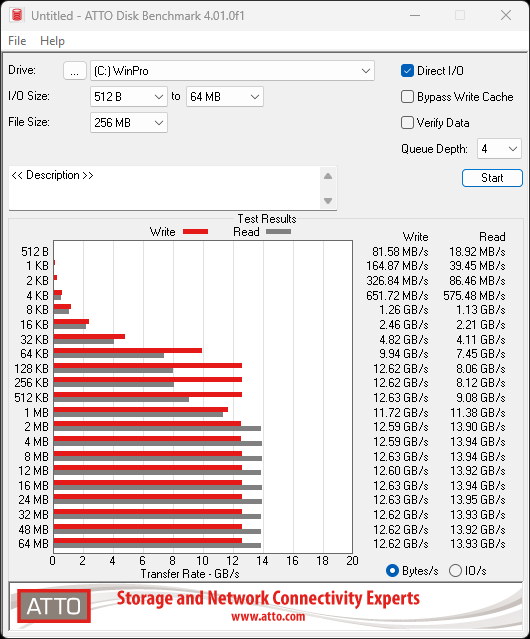Open the www.atto.com link
The image size is (530, 639).
268,616
